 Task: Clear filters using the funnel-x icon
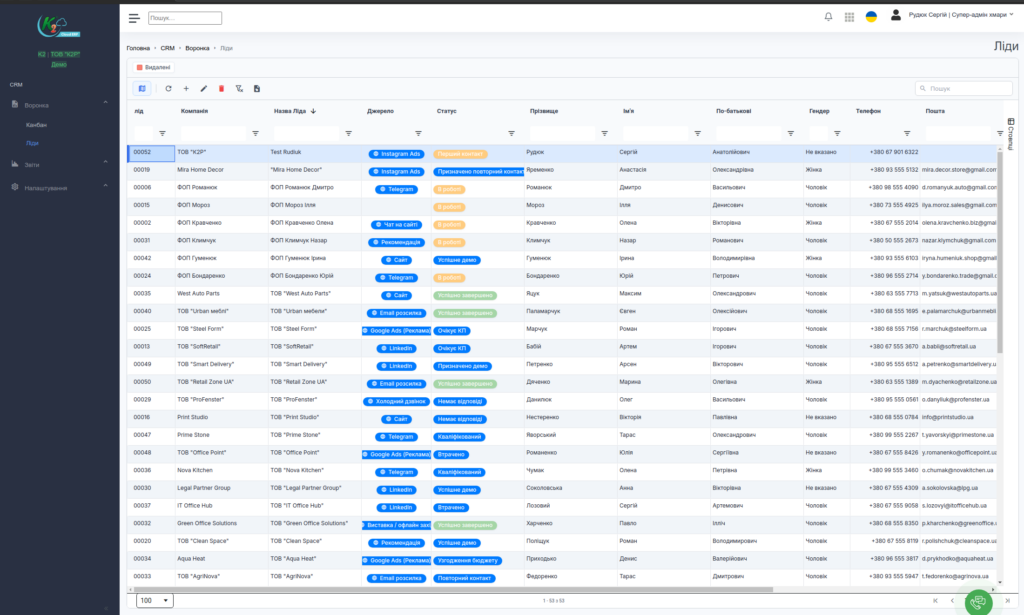(239, 89)
